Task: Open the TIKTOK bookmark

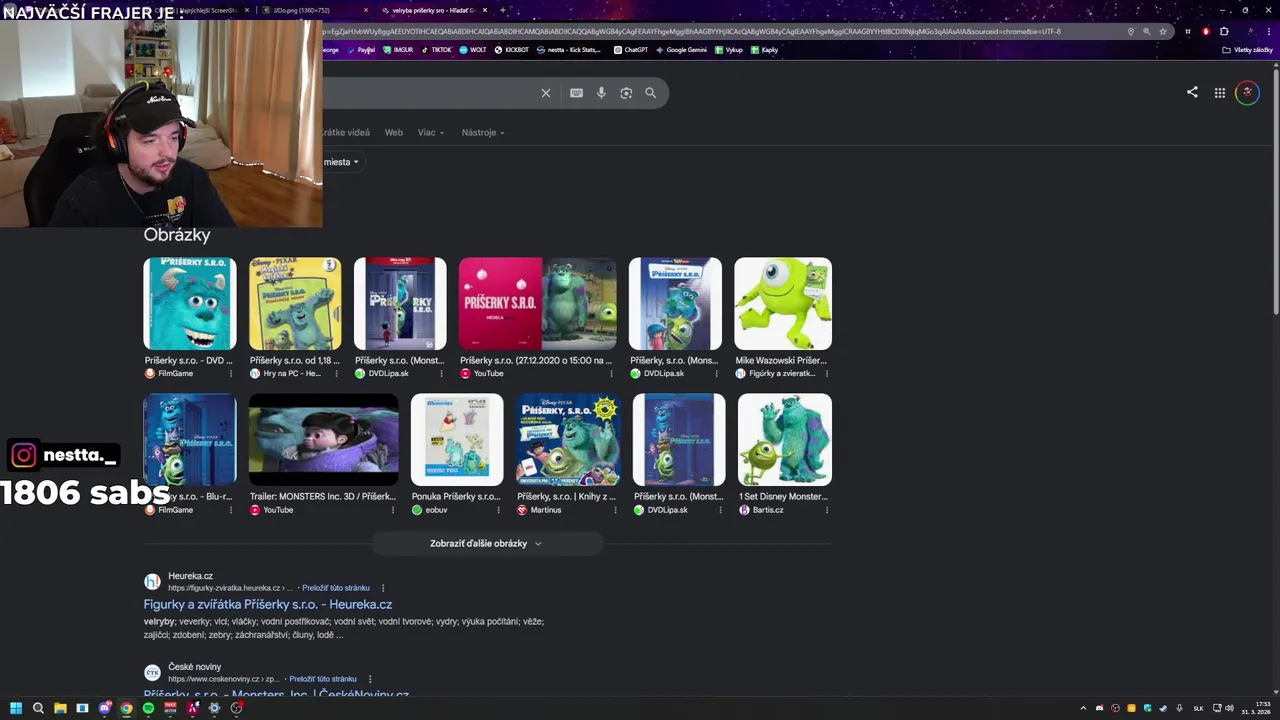Action: coord(436,49)
